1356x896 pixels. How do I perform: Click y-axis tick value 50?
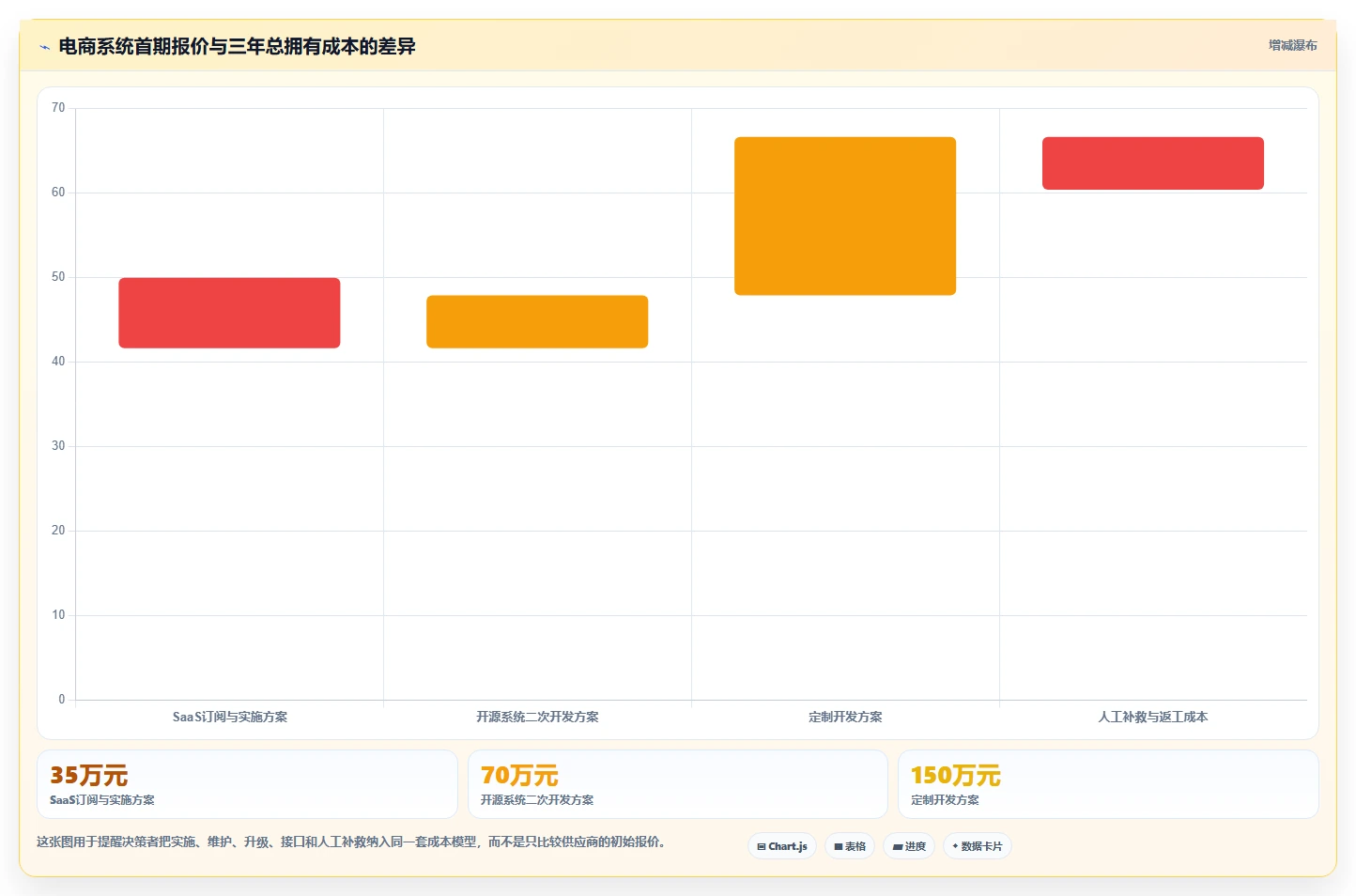[x=58, y=277]
